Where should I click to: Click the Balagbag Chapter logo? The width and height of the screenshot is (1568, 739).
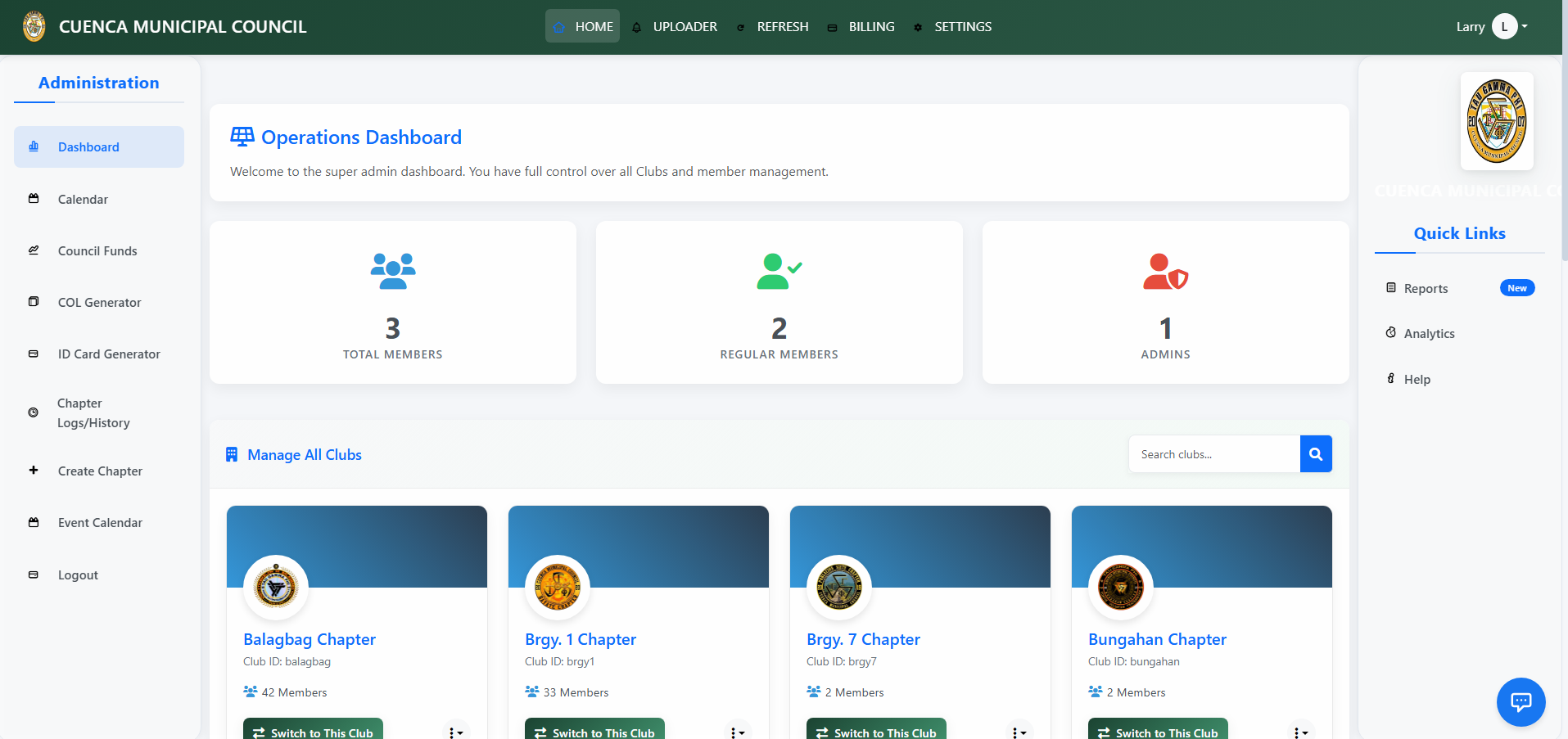point(276,588)
